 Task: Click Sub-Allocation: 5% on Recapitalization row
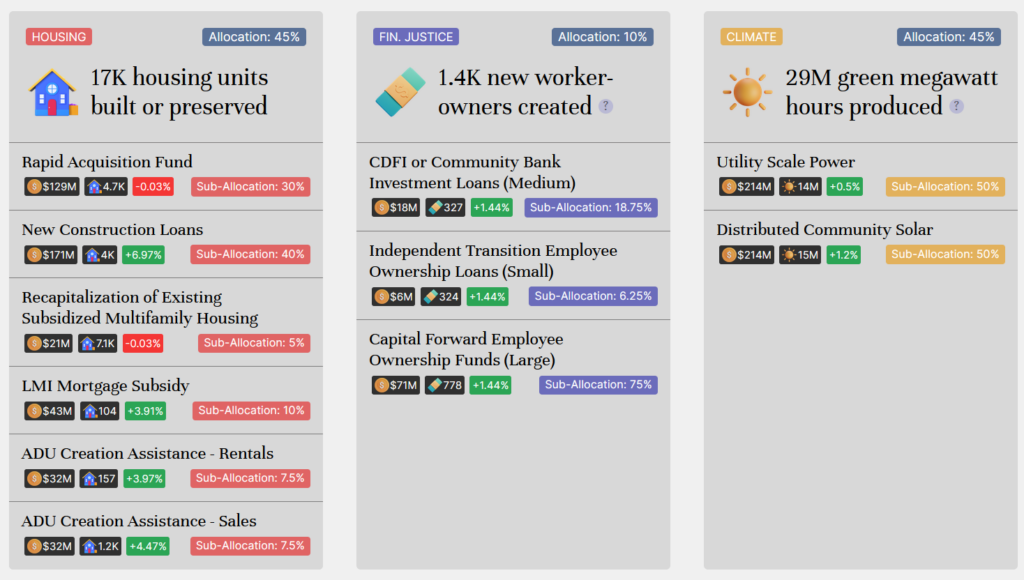254,343
